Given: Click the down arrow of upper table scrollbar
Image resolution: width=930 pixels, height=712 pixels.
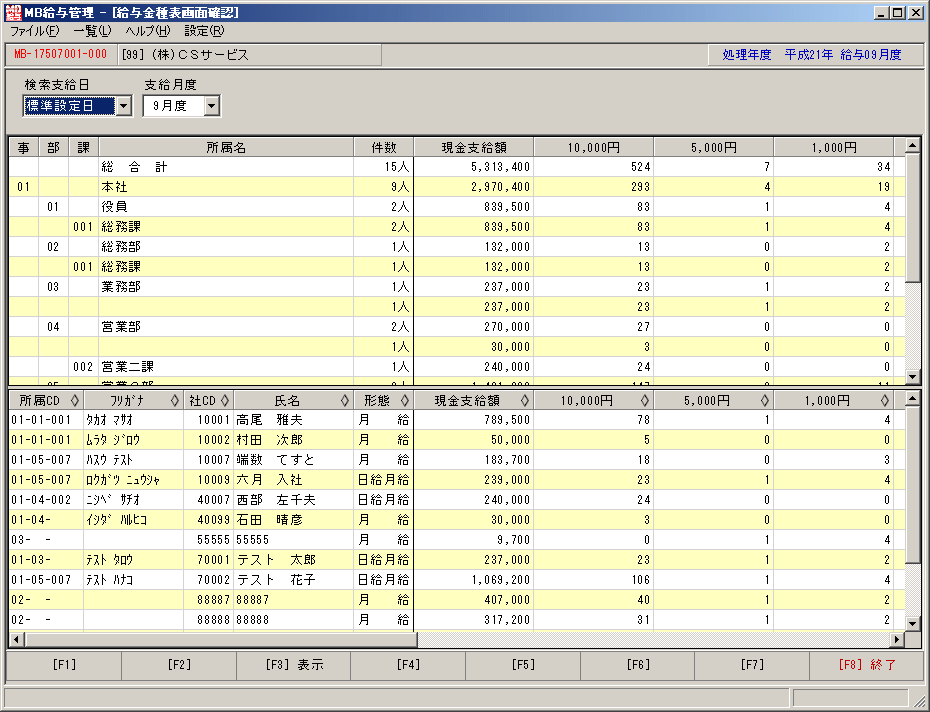Looking at the screenshot, I should (912, 376).
